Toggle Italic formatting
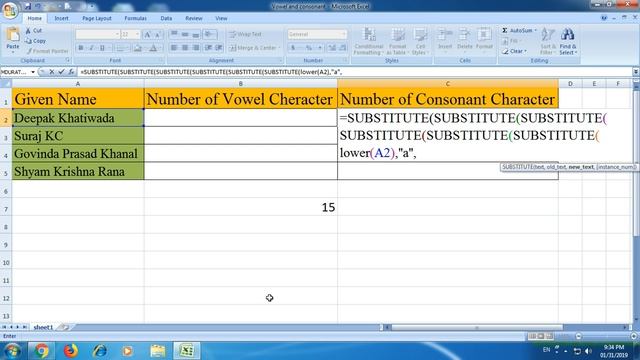 (x=91, y=48)
